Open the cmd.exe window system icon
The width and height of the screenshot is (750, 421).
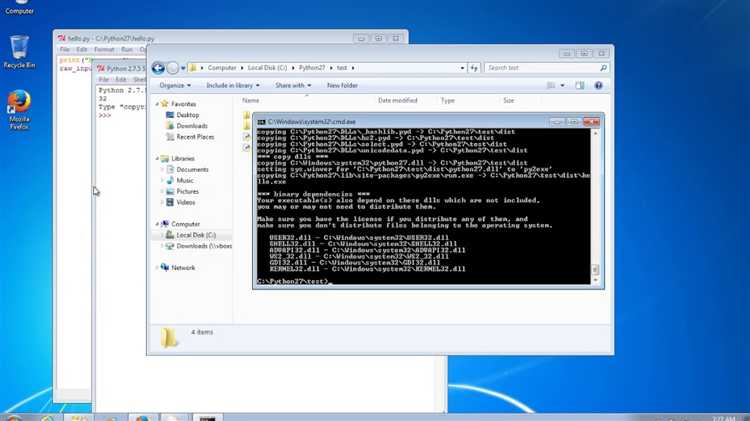pyautogui.click(x=261, y=121)
